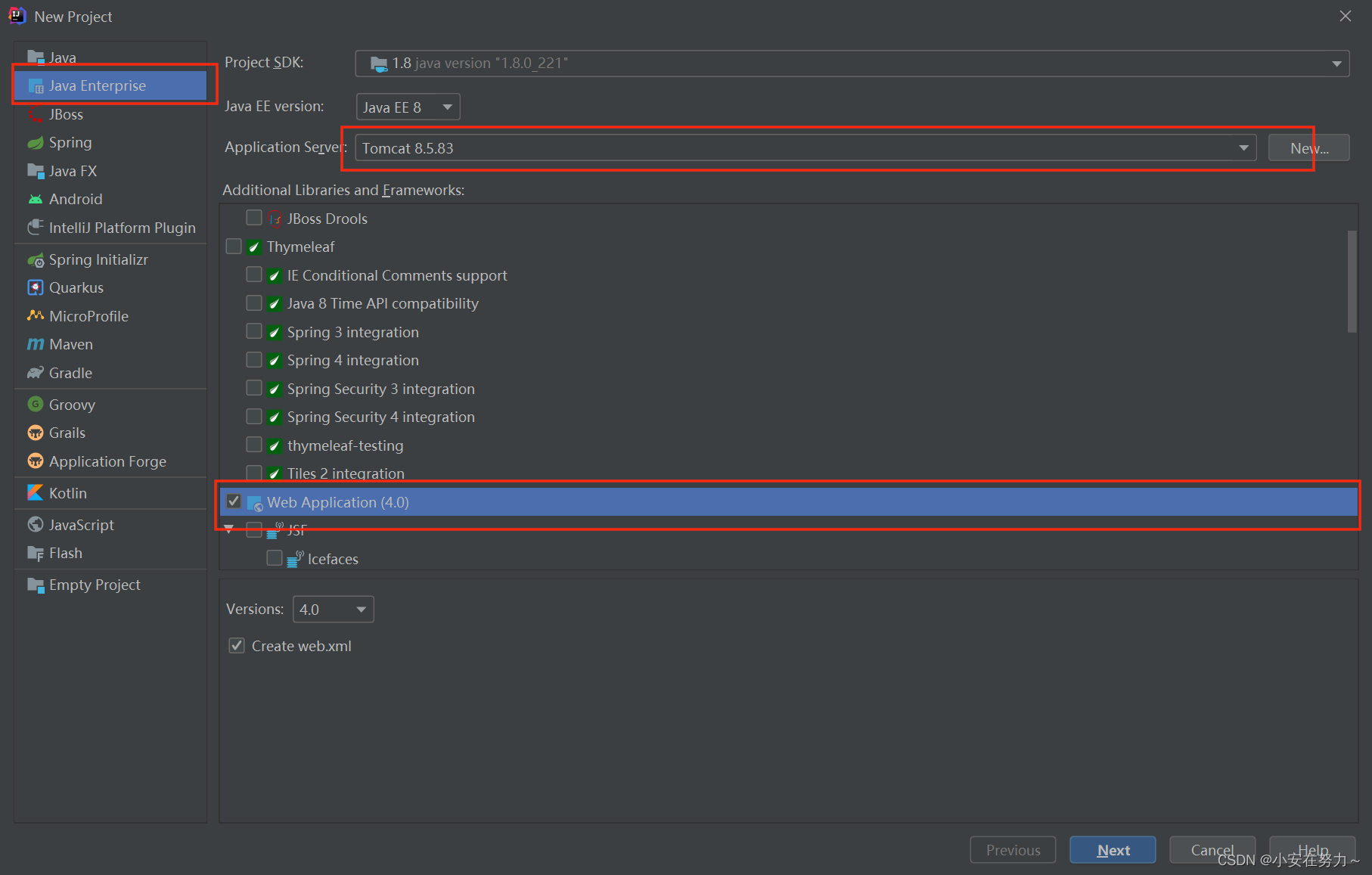The width and height of the screenshot is (1372, 875).
Task: Select the Gradle elephant icon
Action: [36, 373]
